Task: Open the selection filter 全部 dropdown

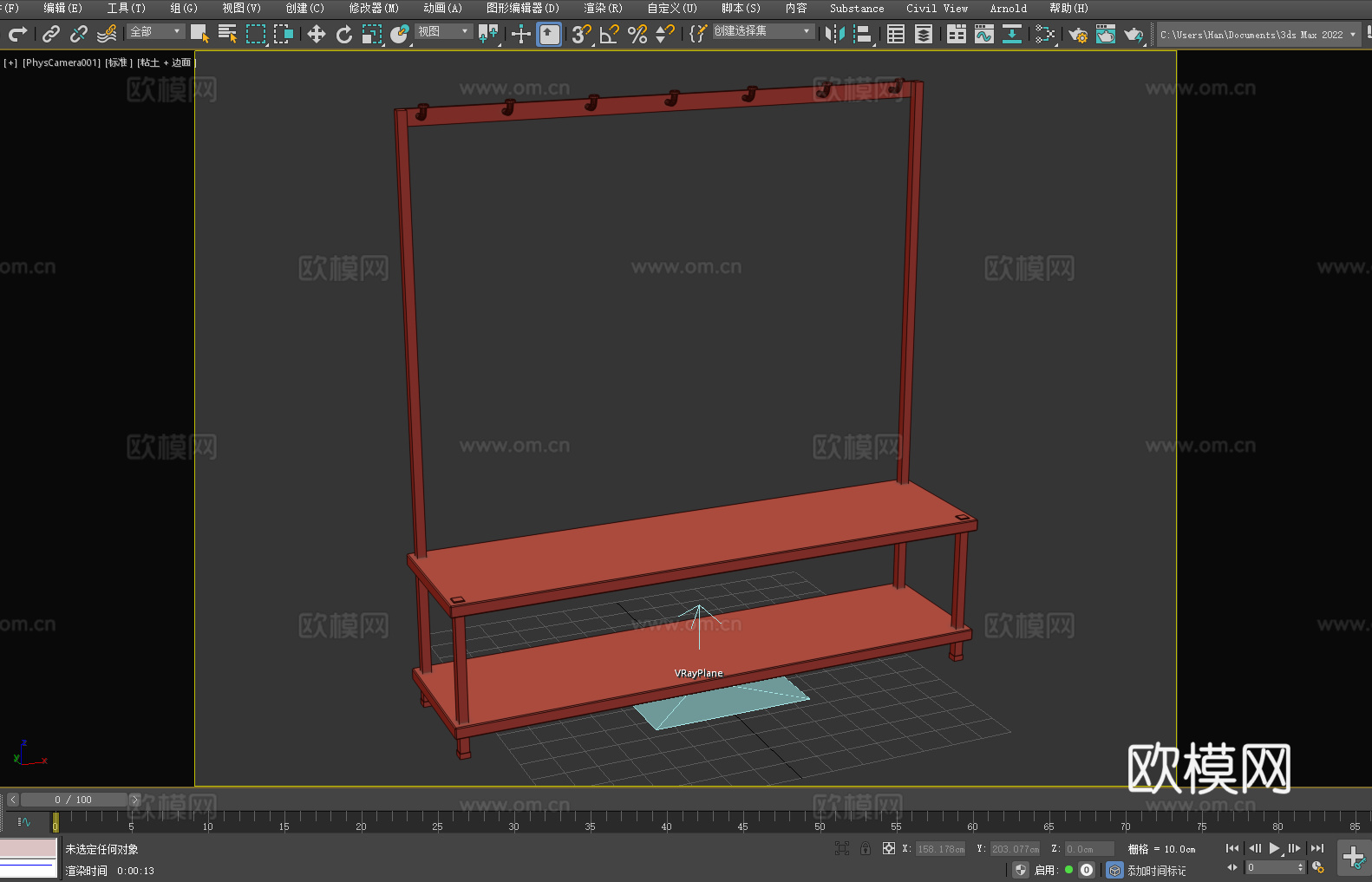Action: [x=155, y=31]
